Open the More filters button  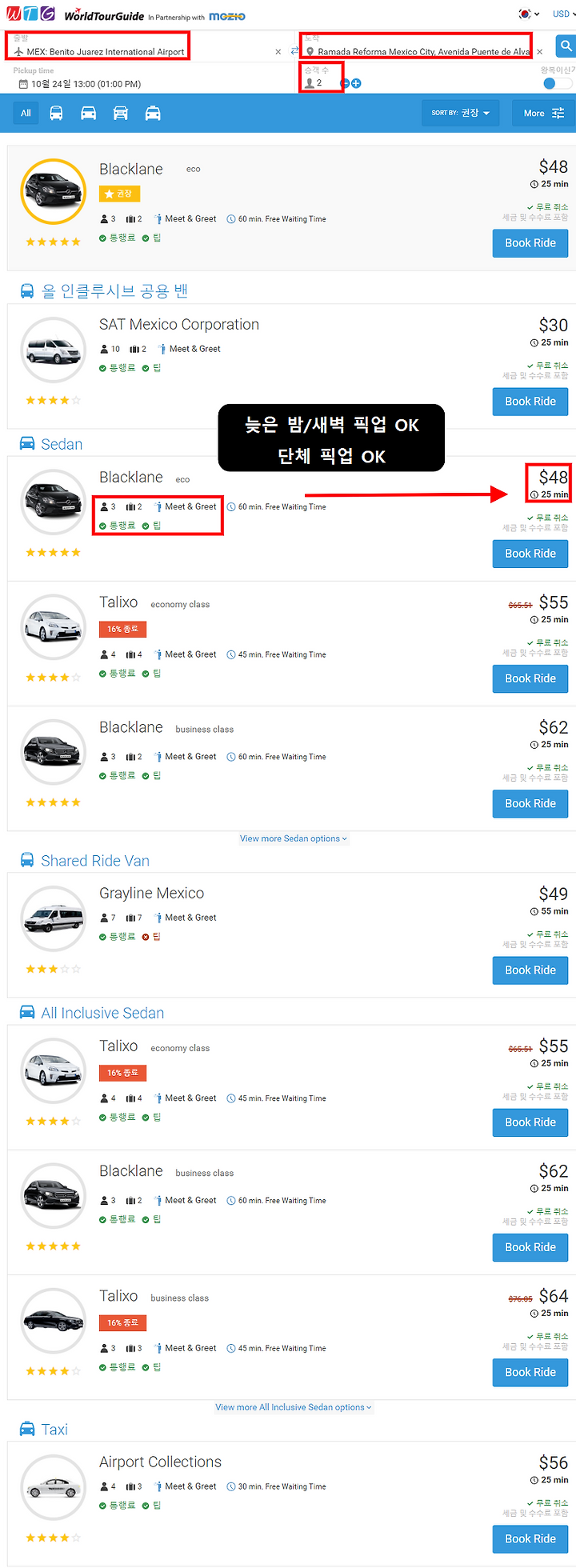544,113
